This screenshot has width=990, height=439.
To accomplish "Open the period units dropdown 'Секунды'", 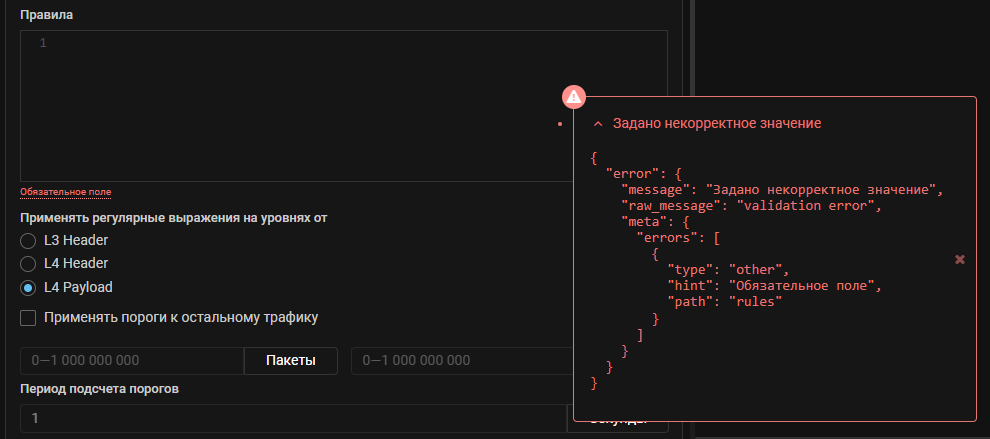I will point(617,419).
